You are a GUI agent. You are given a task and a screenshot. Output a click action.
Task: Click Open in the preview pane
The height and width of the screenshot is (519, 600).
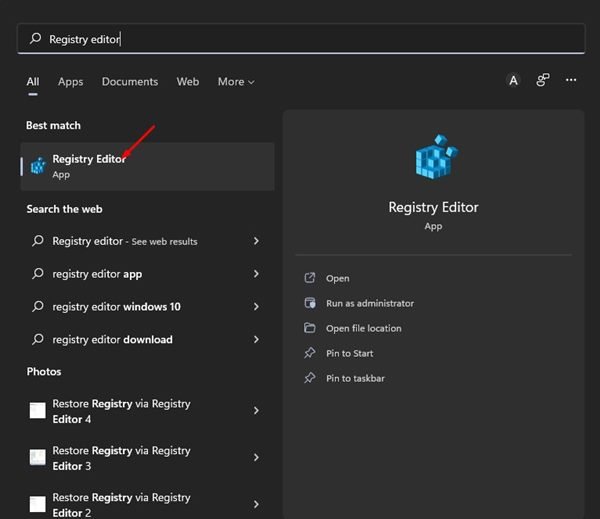tap(338, 278)
